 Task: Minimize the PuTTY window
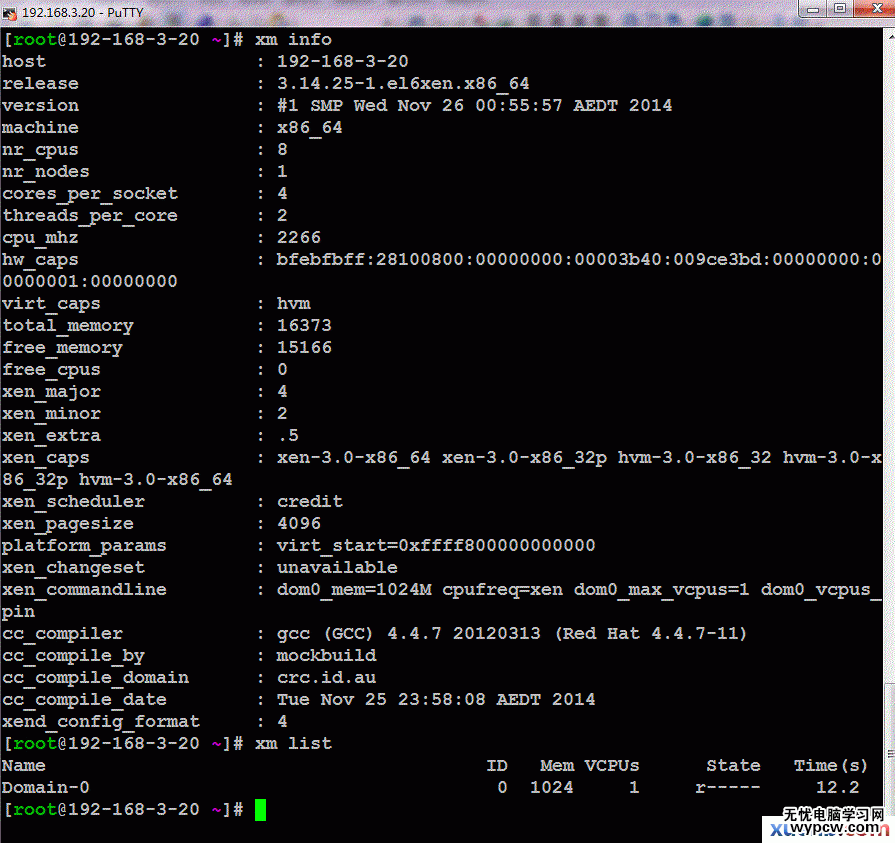[813, 9]
